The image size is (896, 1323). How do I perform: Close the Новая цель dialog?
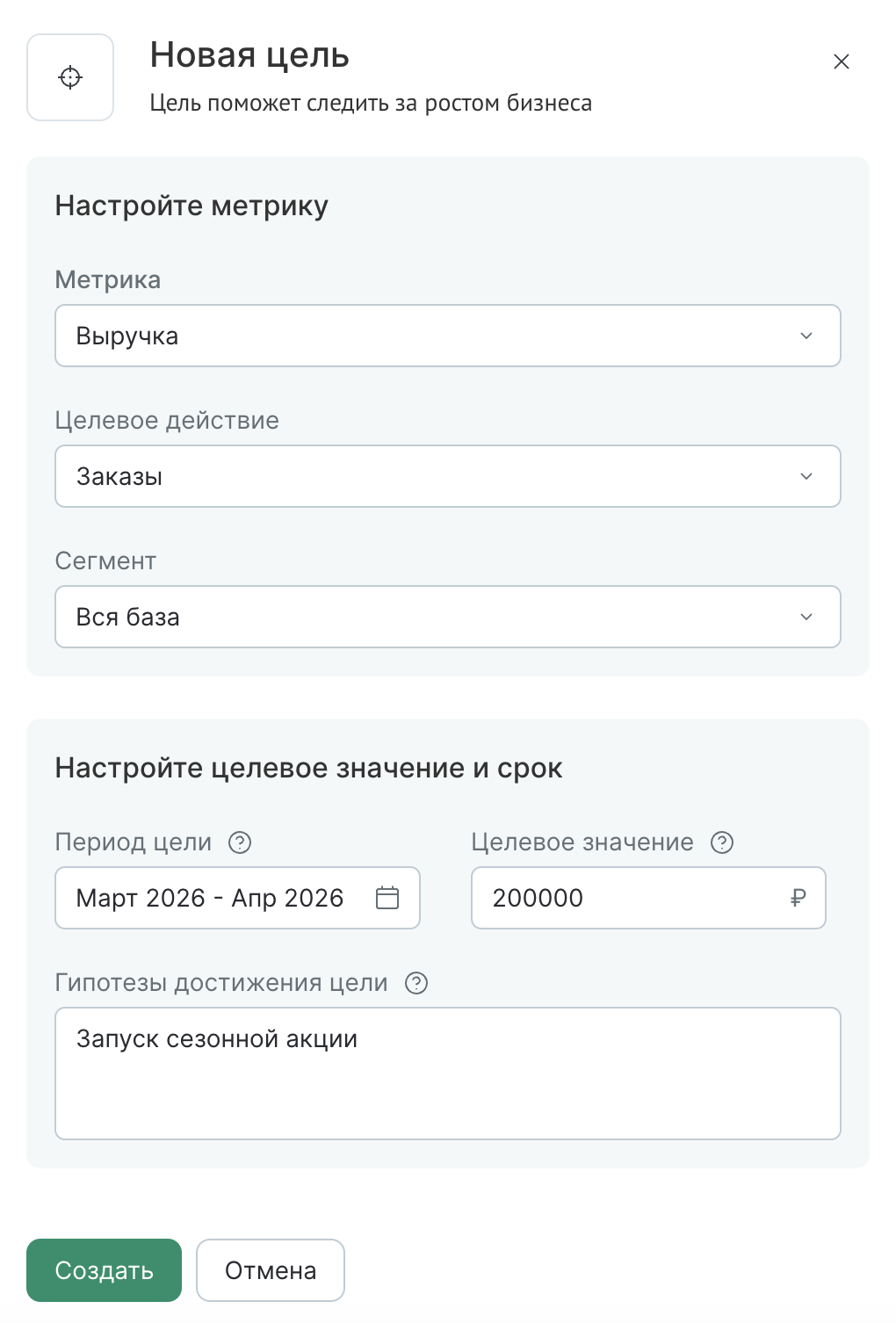pyautogui.click(x=842, y=61)
